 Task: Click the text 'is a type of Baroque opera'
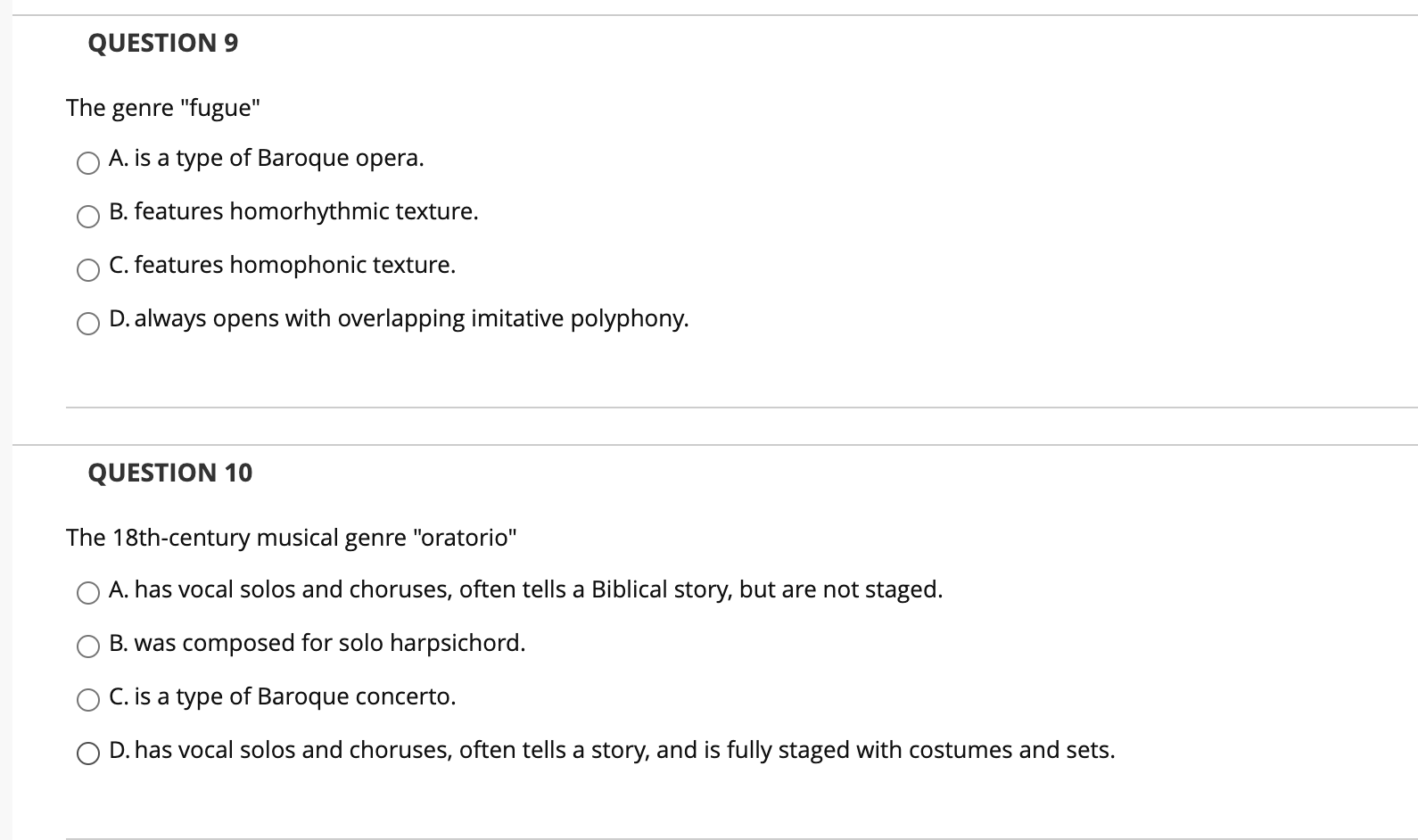279,158
